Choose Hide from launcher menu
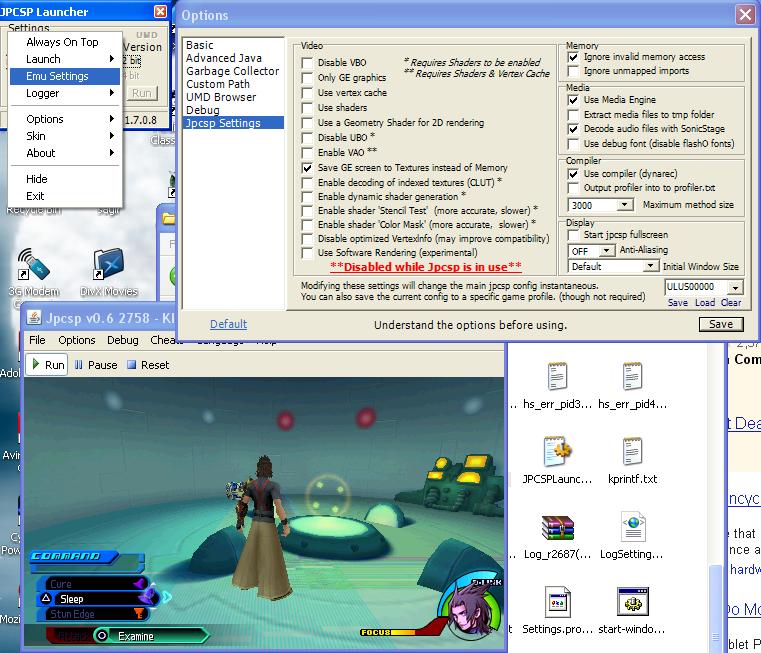Image resolution: width=761 pixels, height=653 pixels. coord(65,179)
